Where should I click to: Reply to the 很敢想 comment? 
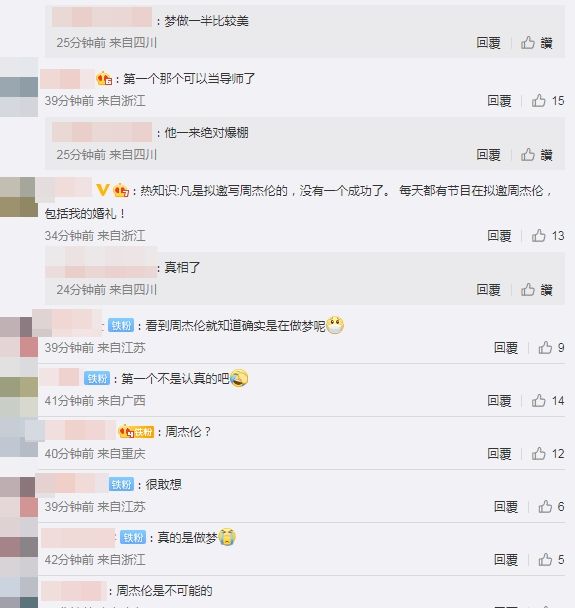[506, 506]
